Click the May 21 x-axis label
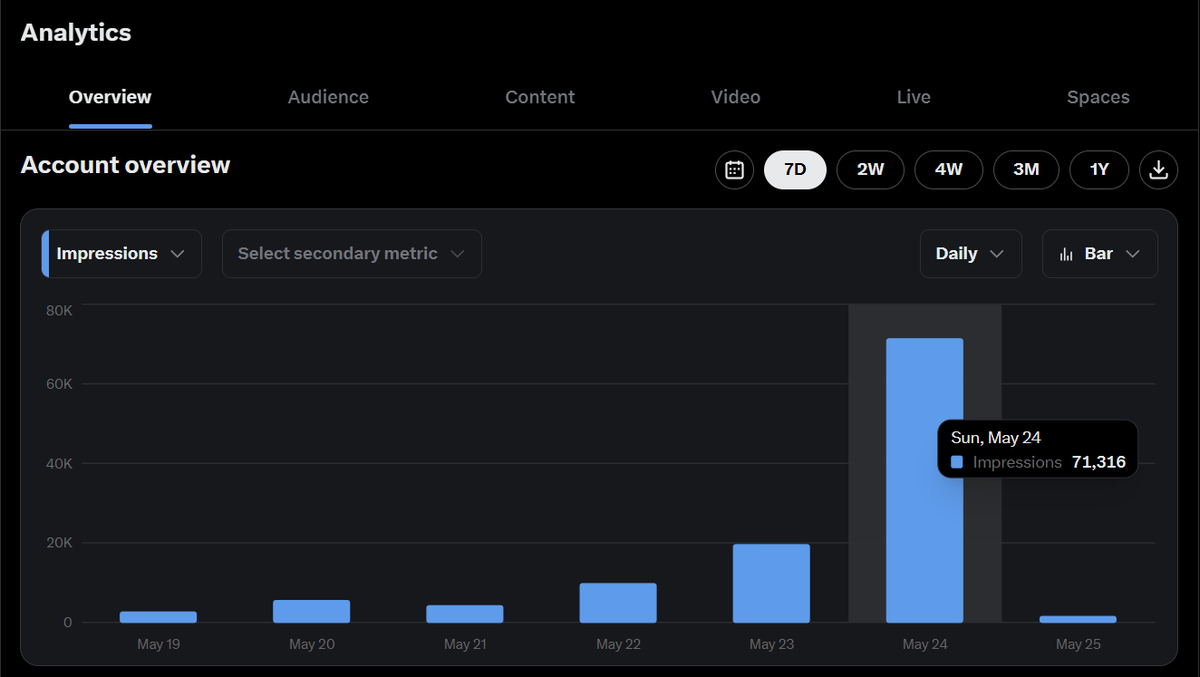 point(465,644)
